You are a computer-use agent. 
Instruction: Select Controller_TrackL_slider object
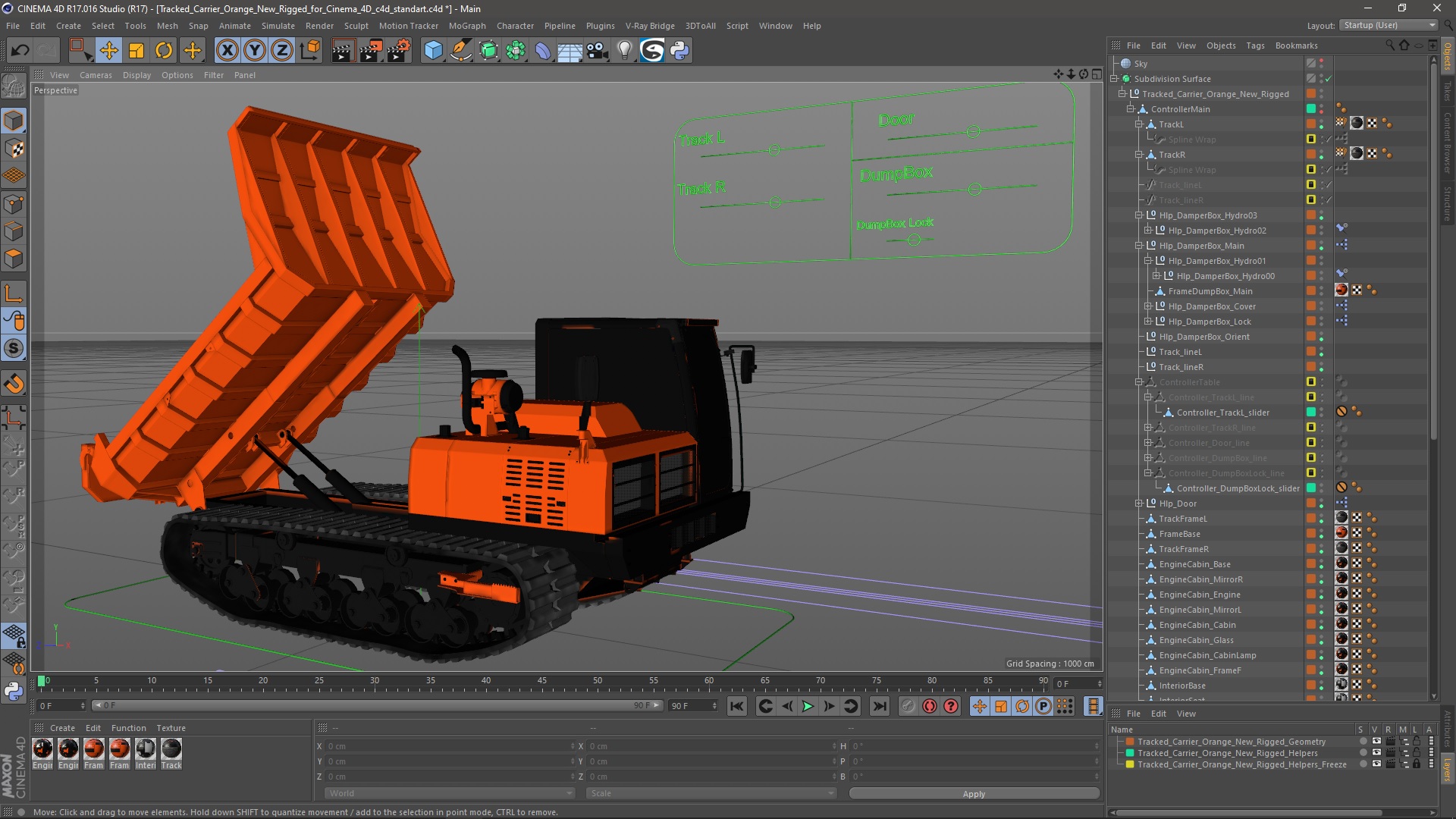pos(1222,413)
